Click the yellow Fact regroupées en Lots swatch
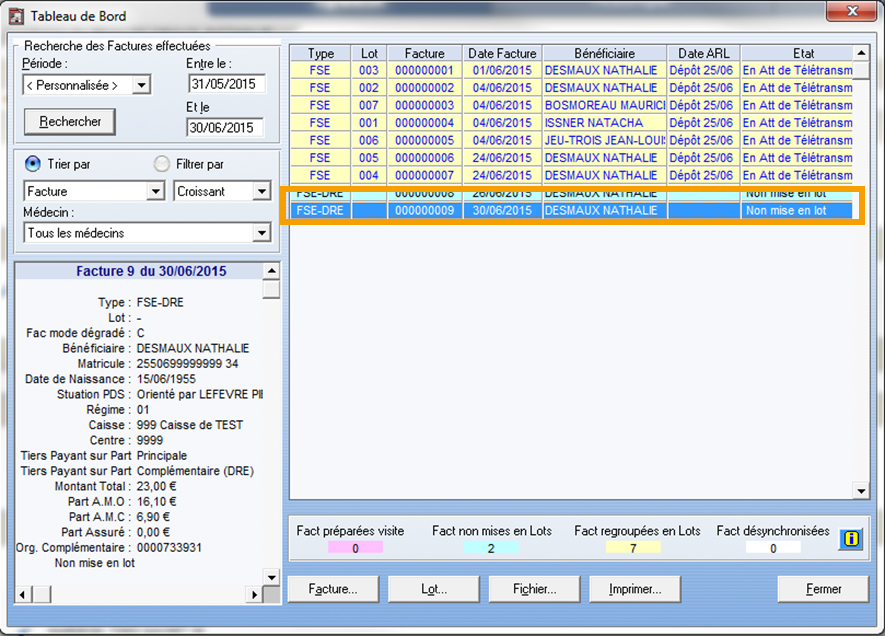The image size is (885, 636). click(633, 547)
